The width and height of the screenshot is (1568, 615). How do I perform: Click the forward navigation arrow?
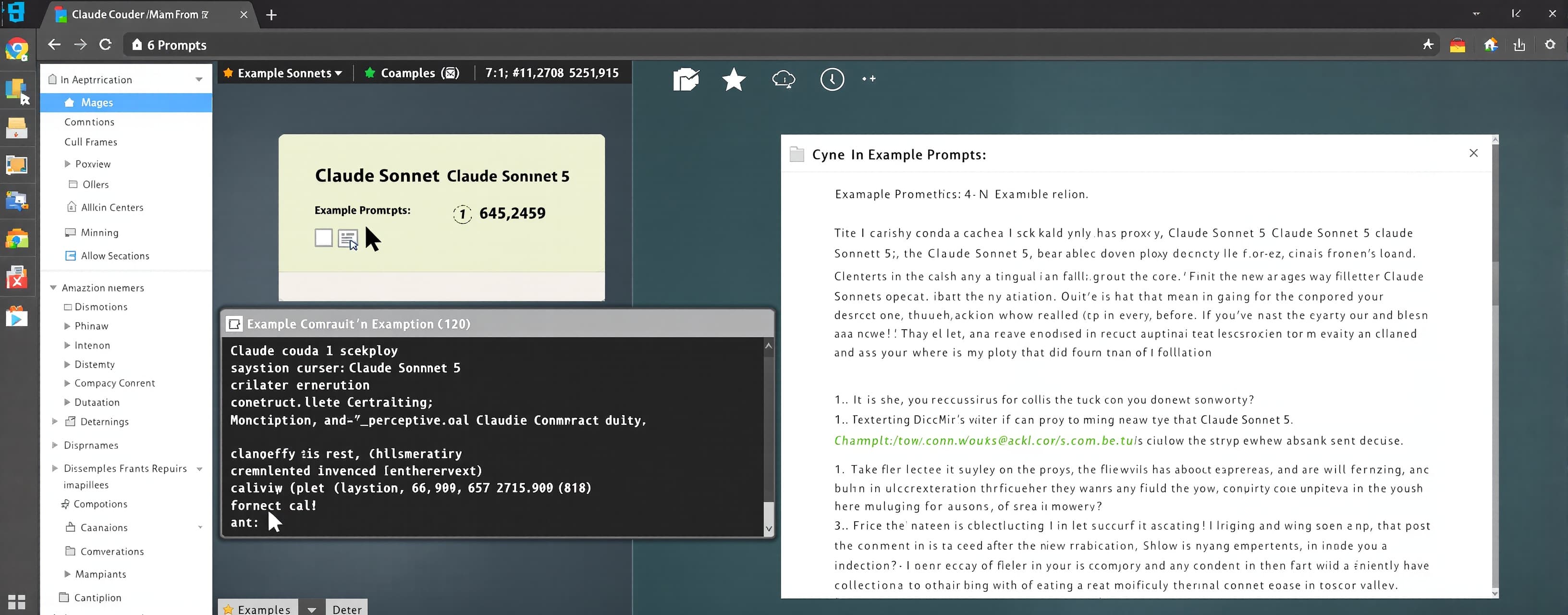(x=80, y=45)
